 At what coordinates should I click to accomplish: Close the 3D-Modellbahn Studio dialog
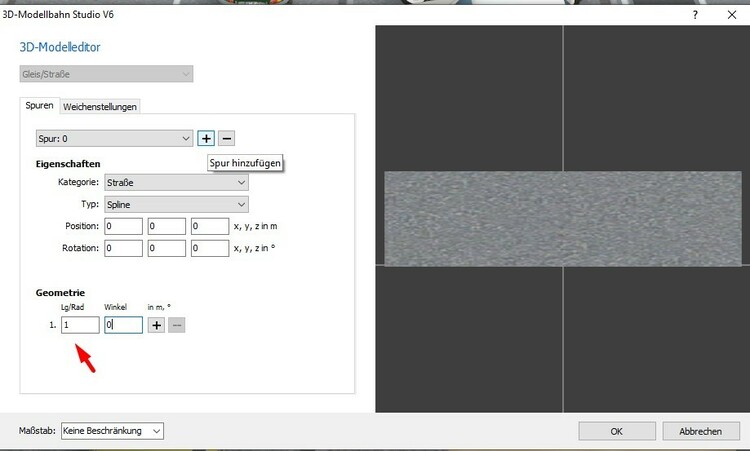click(x=732, y=15)
